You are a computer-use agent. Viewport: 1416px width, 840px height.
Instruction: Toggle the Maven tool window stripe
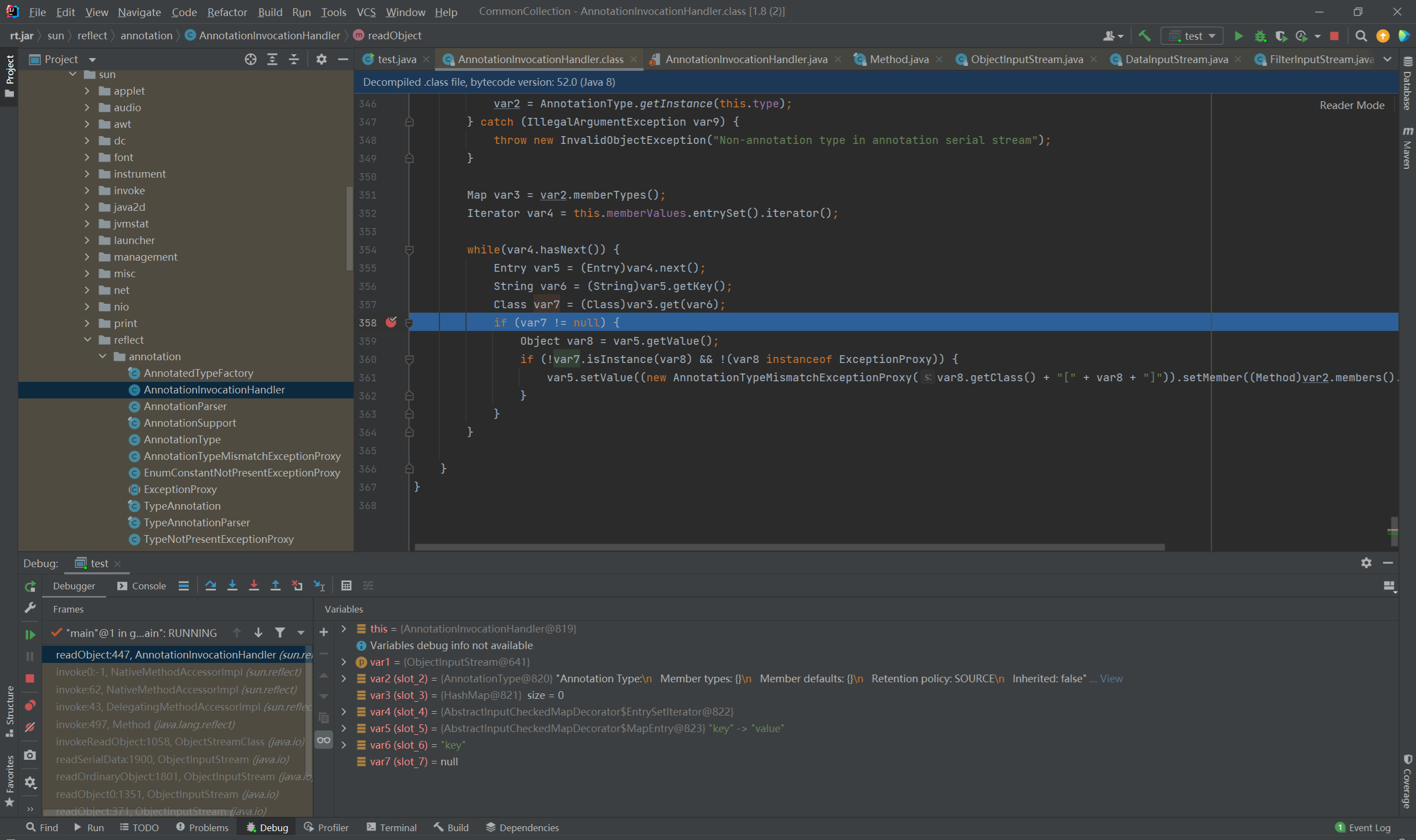coord(1408,148)
